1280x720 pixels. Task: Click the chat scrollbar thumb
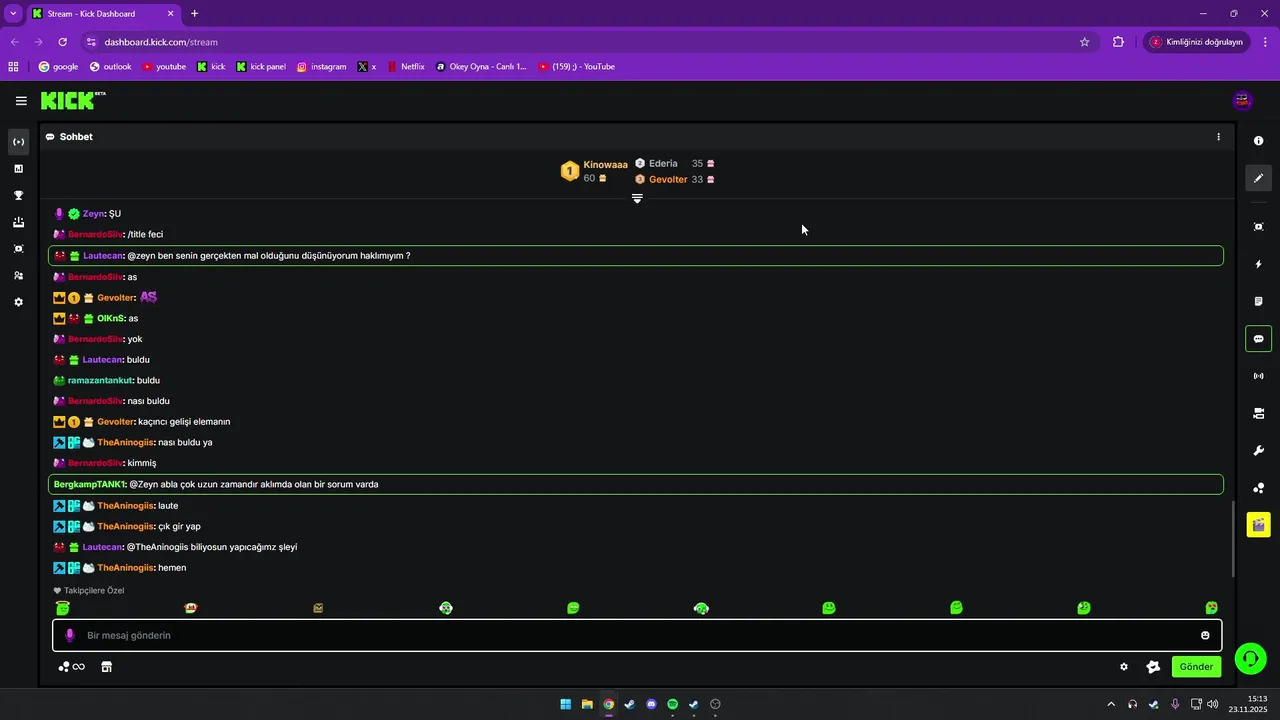point(1233,538)
